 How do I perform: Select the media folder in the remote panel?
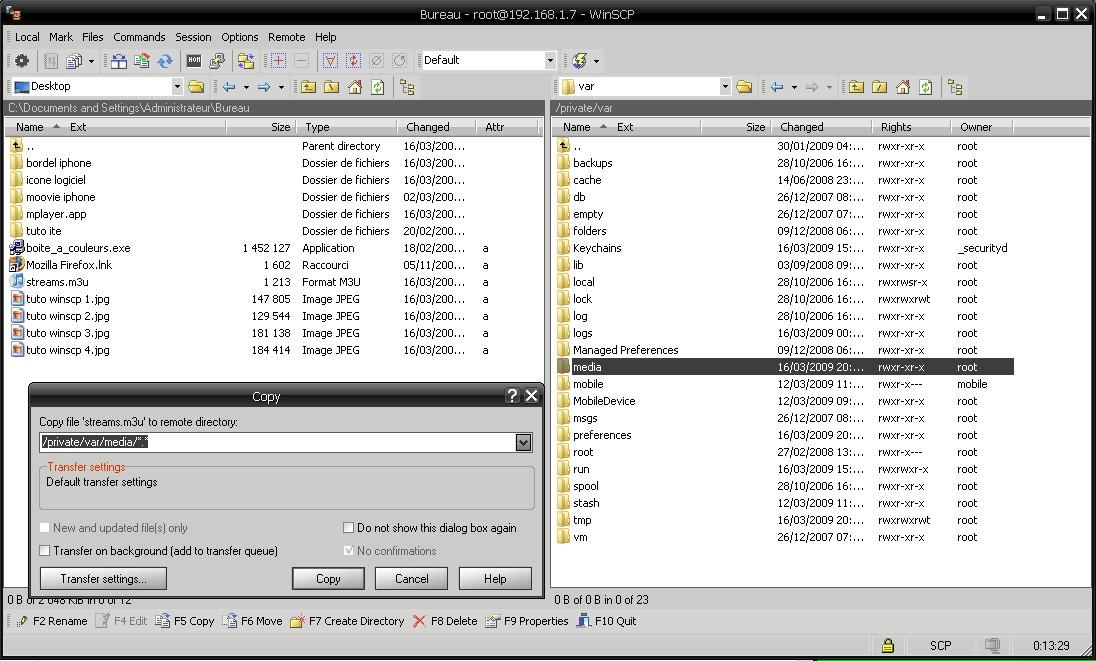click(588, 367)
